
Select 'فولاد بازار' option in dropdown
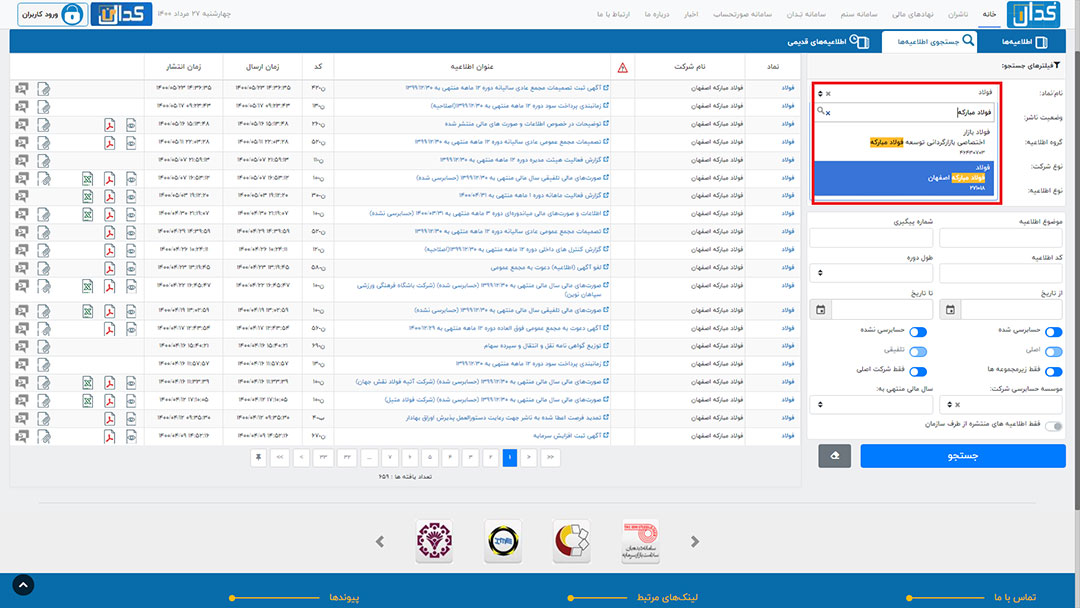(904, 142)
